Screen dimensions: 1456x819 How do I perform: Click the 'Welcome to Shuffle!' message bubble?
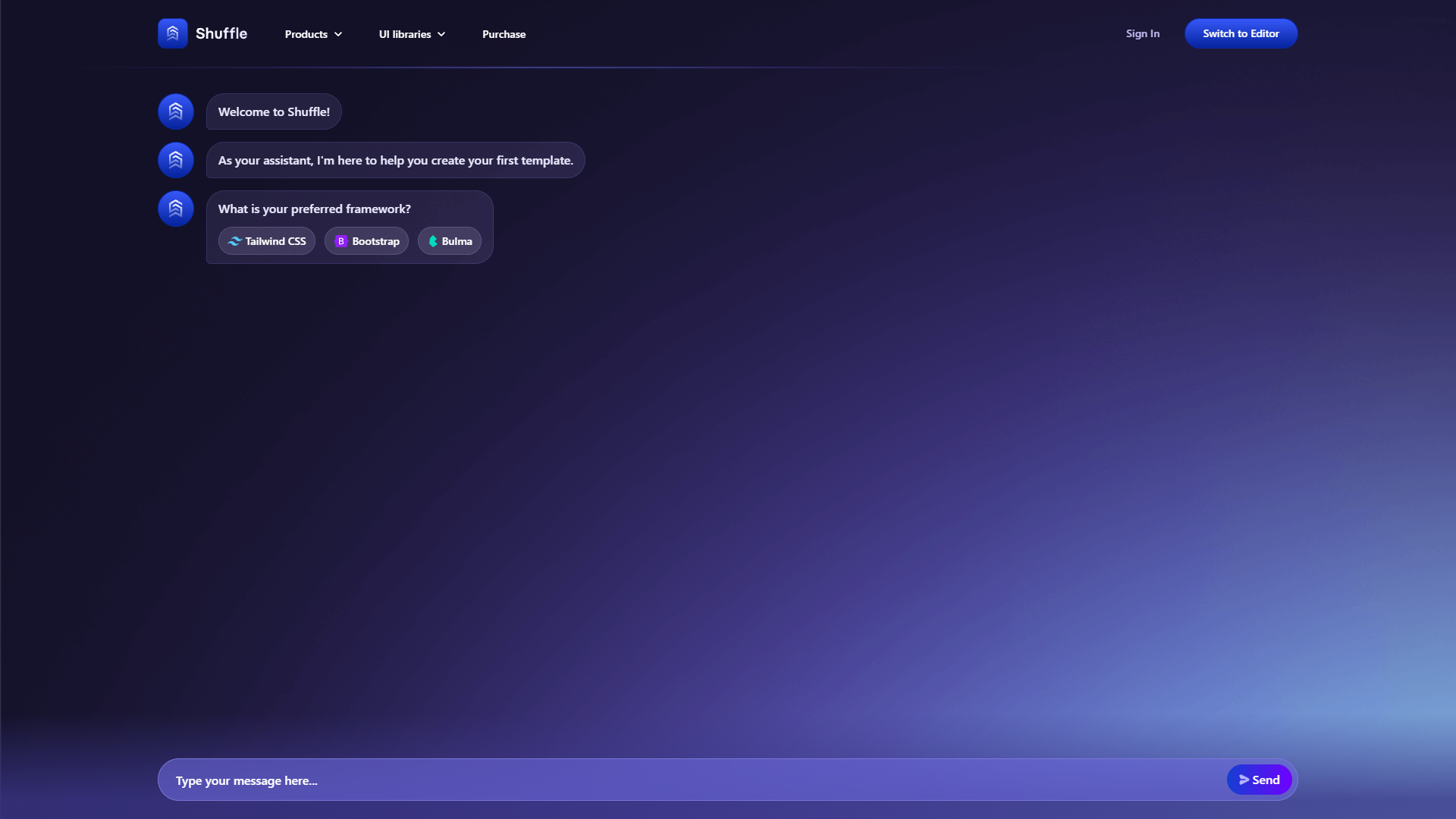coord(274,111)
